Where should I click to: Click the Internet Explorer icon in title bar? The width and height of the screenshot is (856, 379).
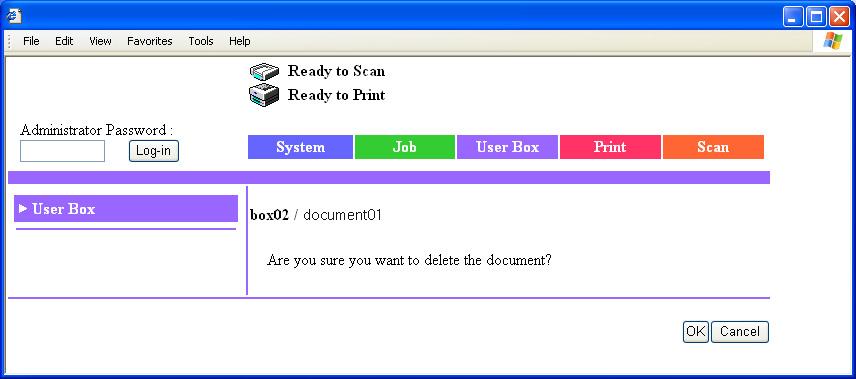[x=14, y=16]
